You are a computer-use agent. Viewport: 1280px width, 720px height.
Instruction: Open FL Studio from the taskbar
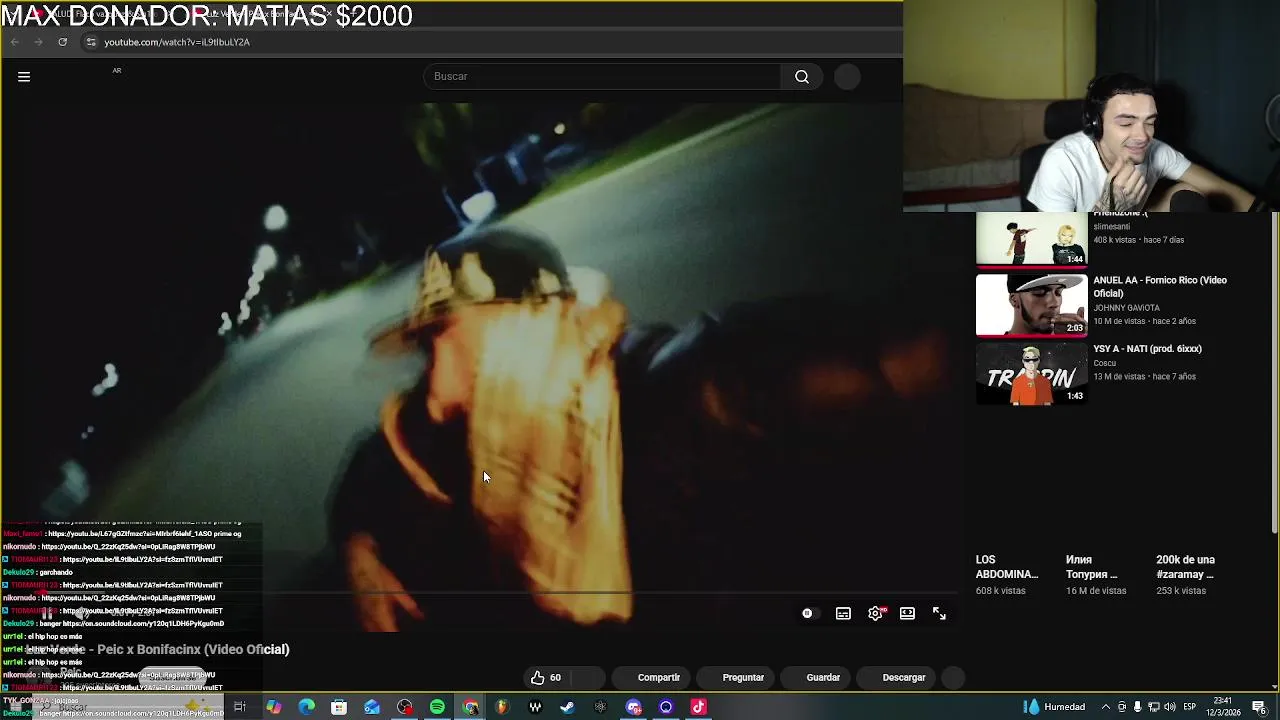point(502,707)
